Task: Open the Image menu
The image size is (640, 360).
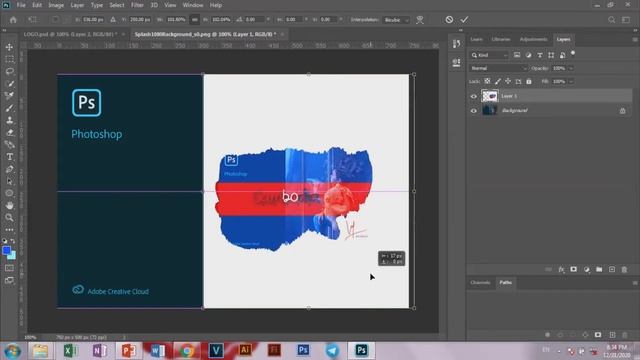Action: click(x=56, y=5)
